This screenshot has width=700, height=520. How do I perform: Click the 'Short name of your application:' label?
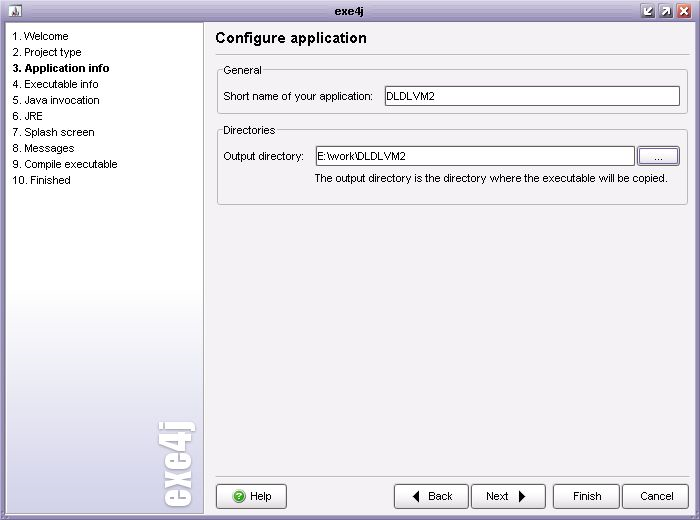[x=298, y=96]
